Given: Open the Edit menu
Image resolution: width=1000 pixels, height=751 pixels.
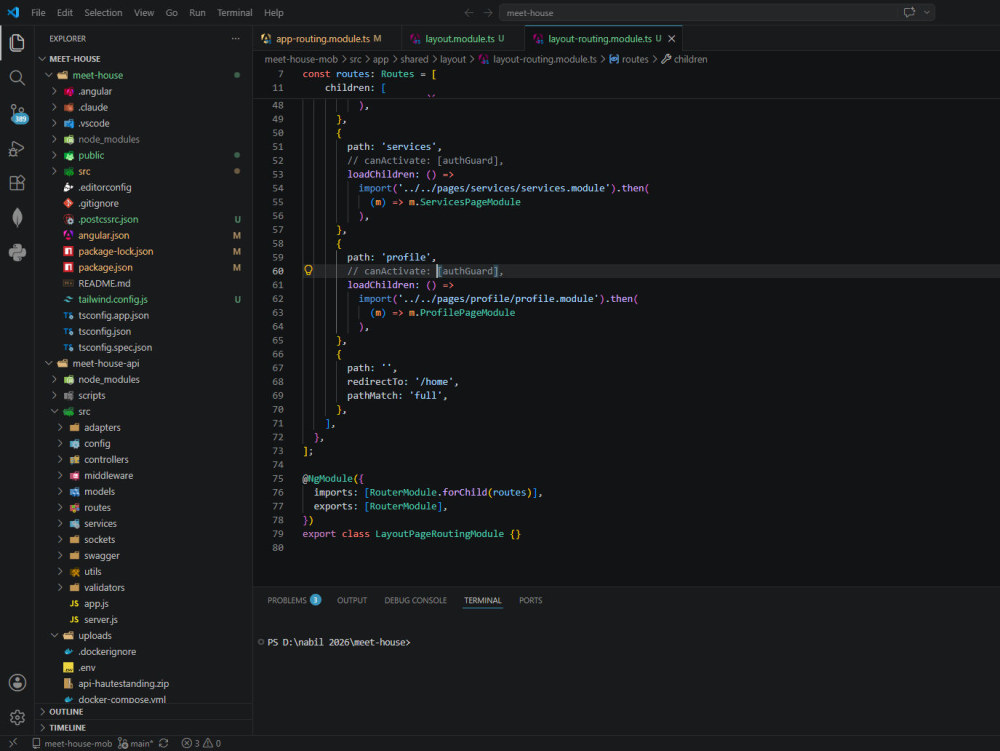Looking at the screenshot, I should pyautogui.click(x=64, y=13).
